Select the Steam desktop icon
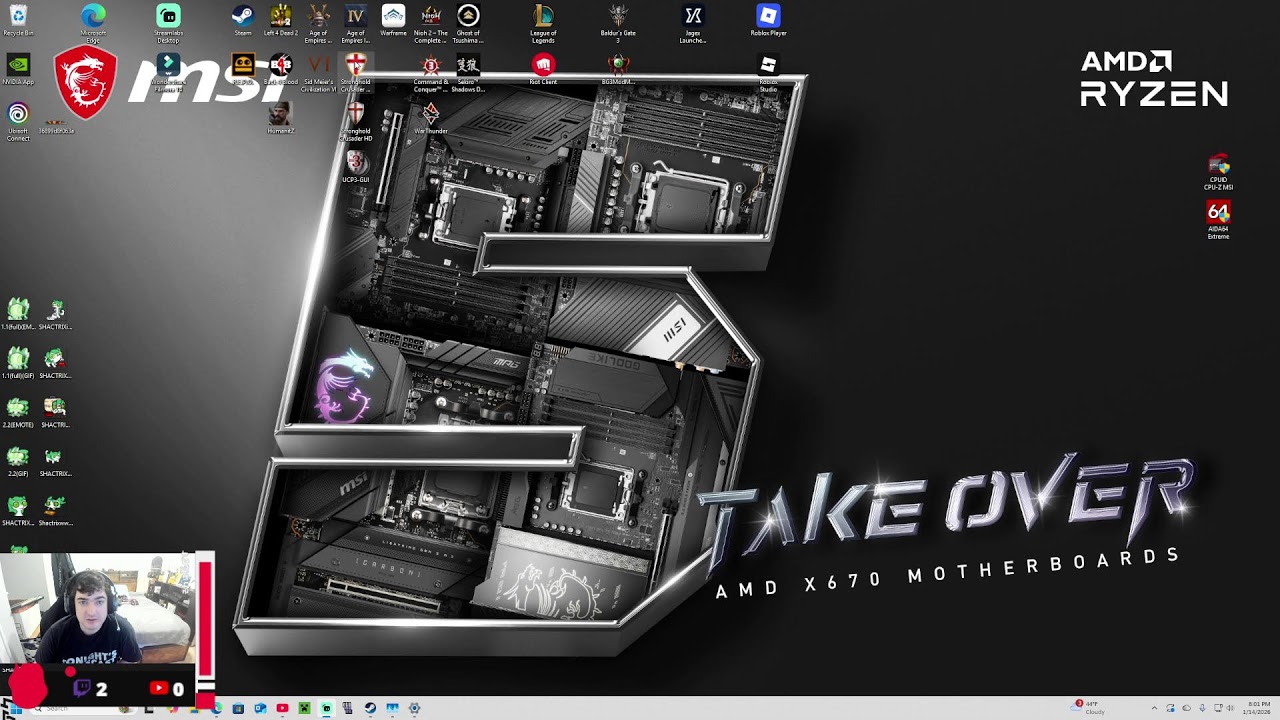The image size is (1280, 720). pyautogui.click(x=243, y=21)
